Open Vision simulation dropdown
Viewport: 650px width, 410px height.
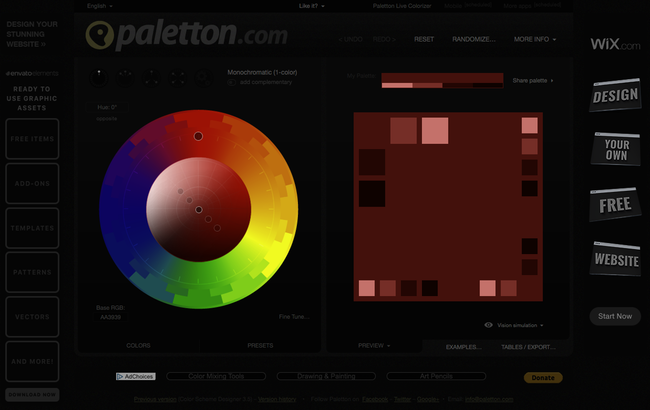pos(520,325)
